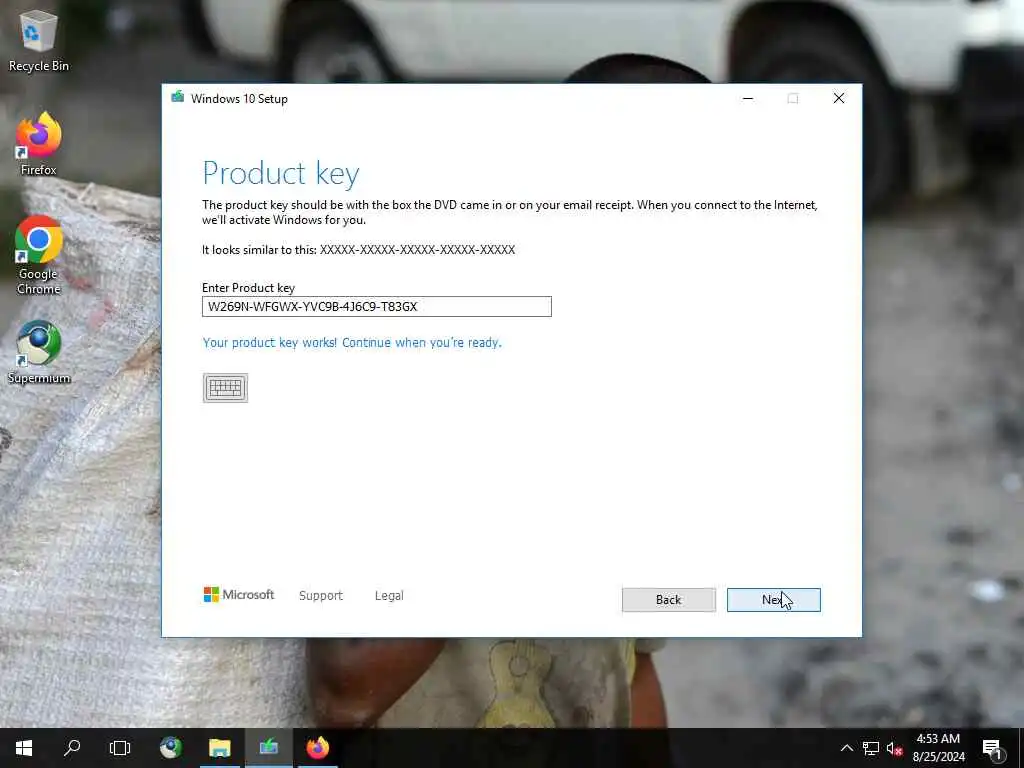Select the Google Chrome desktop shortcut
The image size is (1024, 768).
pyautogui.click(x=39, y=255)
